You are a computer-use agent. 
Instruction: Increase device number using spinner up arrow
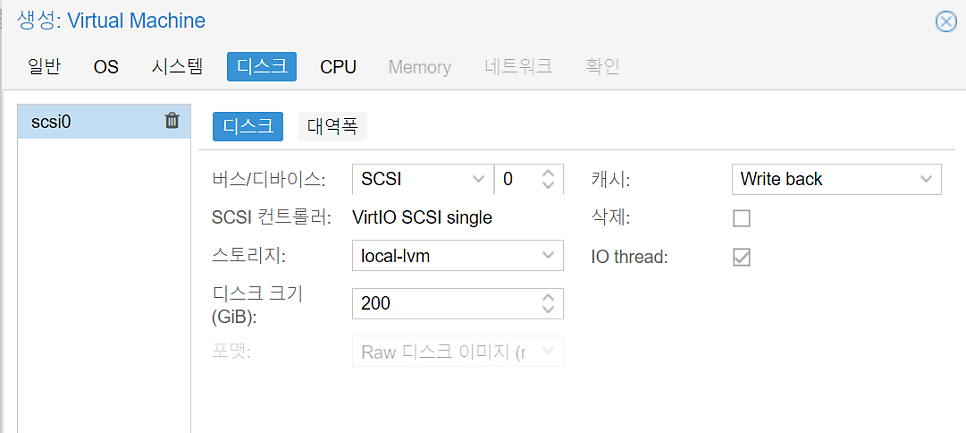(x=548, y=174)
